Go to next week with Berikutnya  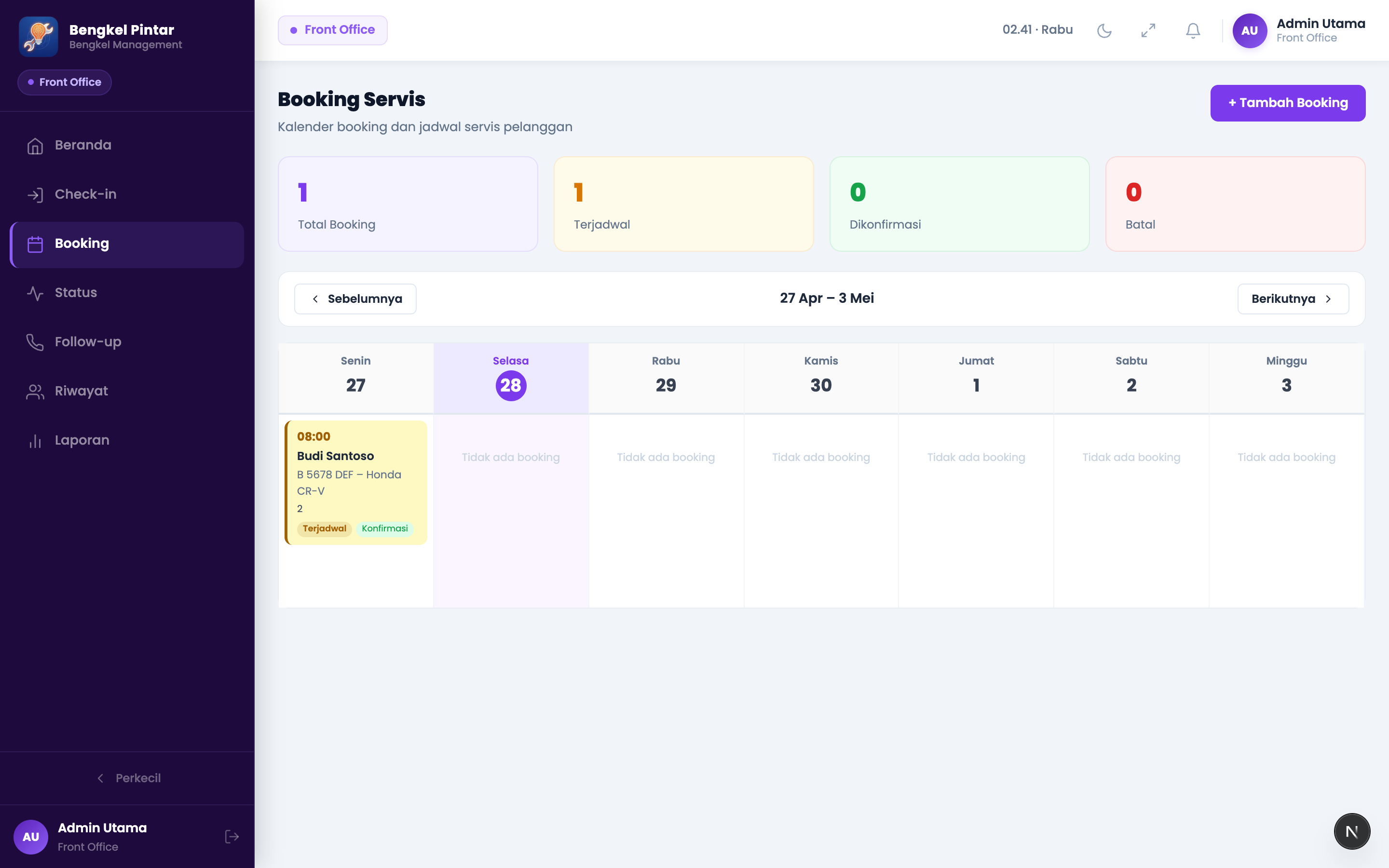click(1293, 299)
